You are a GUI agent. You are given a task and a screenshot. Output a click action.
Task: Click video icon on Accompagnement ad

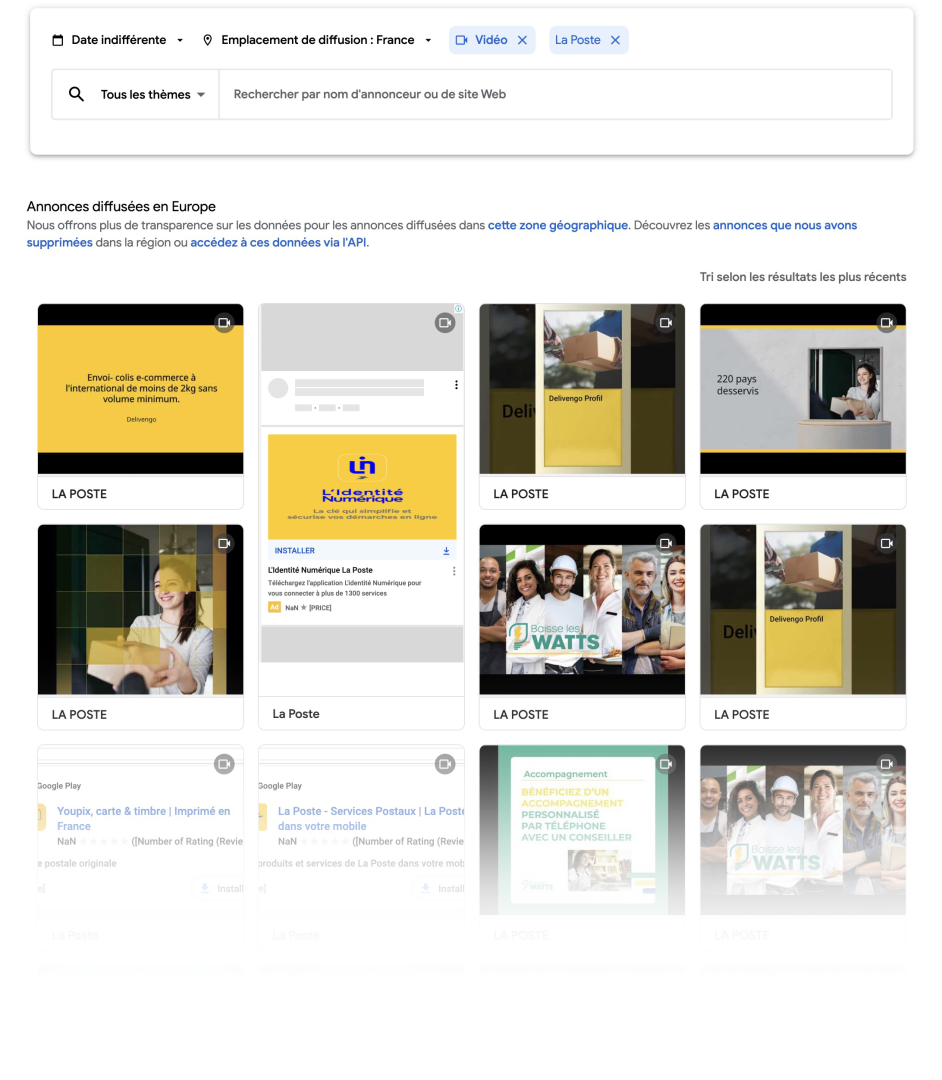(x=666, y=764)
